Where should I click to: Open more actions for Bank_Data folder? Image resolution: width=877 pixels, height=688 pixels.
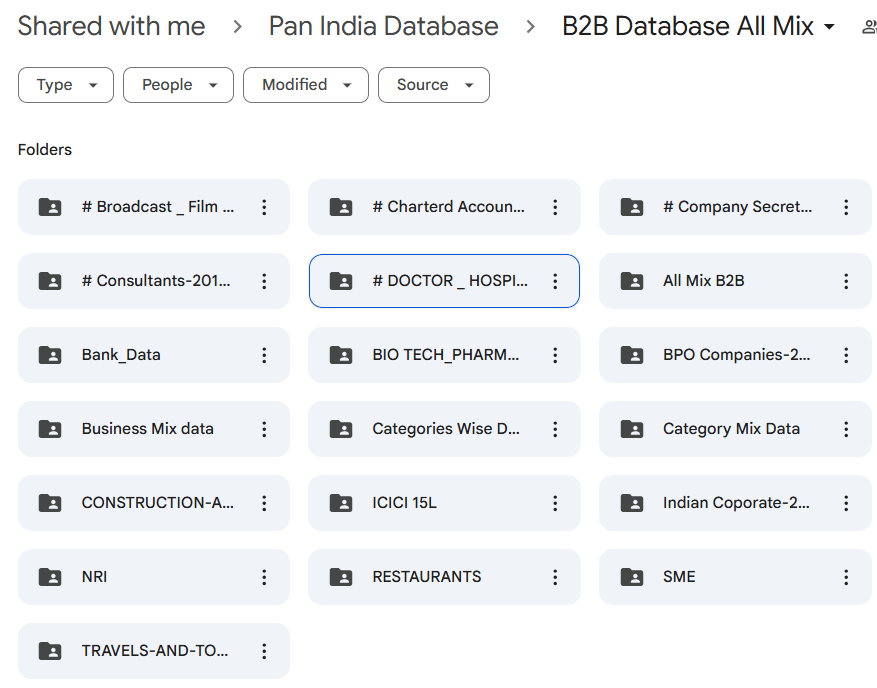264,355
